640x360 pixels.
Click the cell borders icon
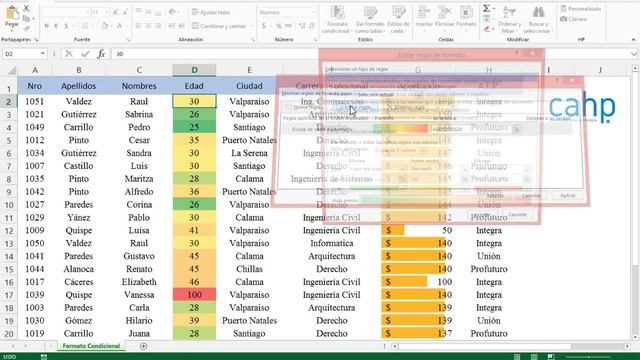tap(85, 26)
